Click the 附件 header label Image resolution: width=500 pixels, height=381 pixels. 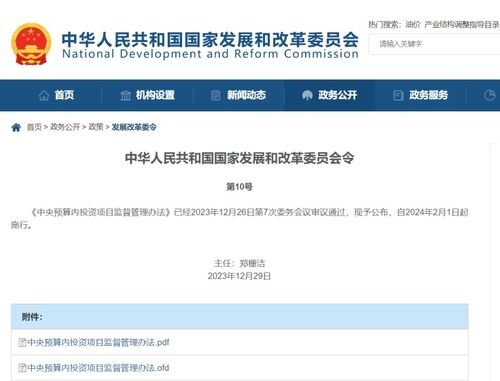coord(32,317)
